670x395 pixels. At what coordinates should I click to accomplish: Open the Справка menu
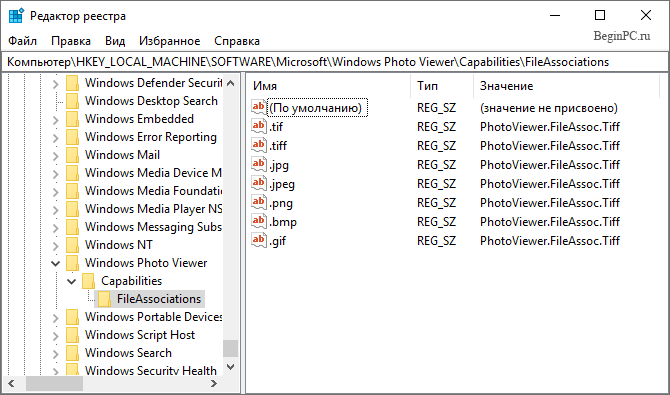coord(237,41)
